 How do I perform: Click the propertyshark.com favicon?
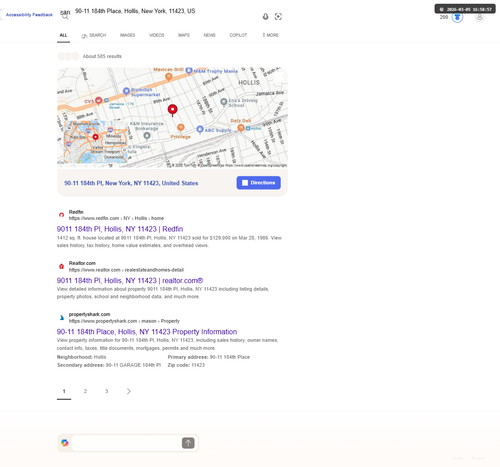coord(61,318)
